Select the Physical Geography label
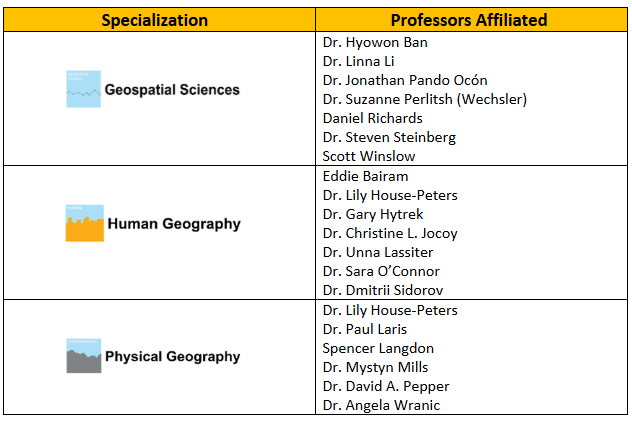Viewport: 632px width, 424px height. [172, 356]
